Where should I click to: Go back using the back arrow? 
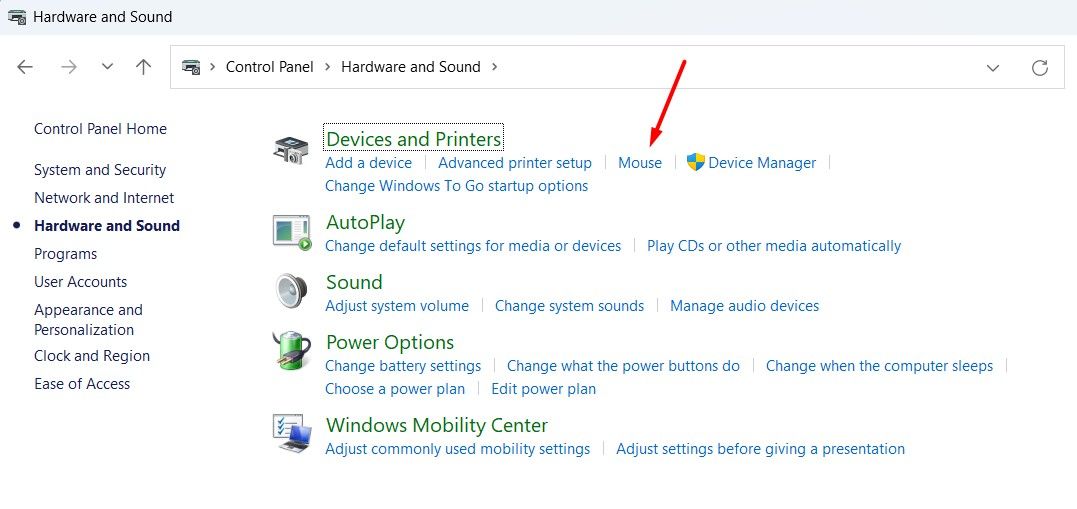coord(26,67)
